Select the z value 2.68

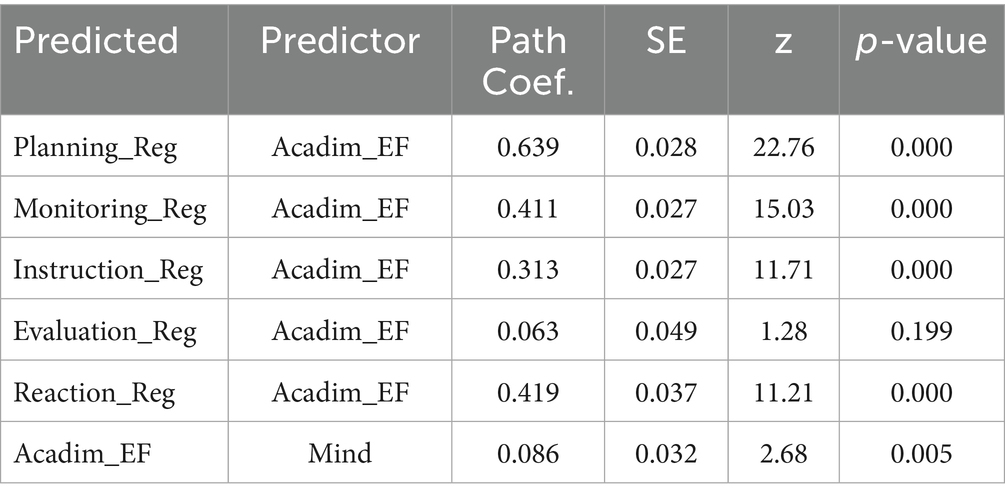pos(783,453)
